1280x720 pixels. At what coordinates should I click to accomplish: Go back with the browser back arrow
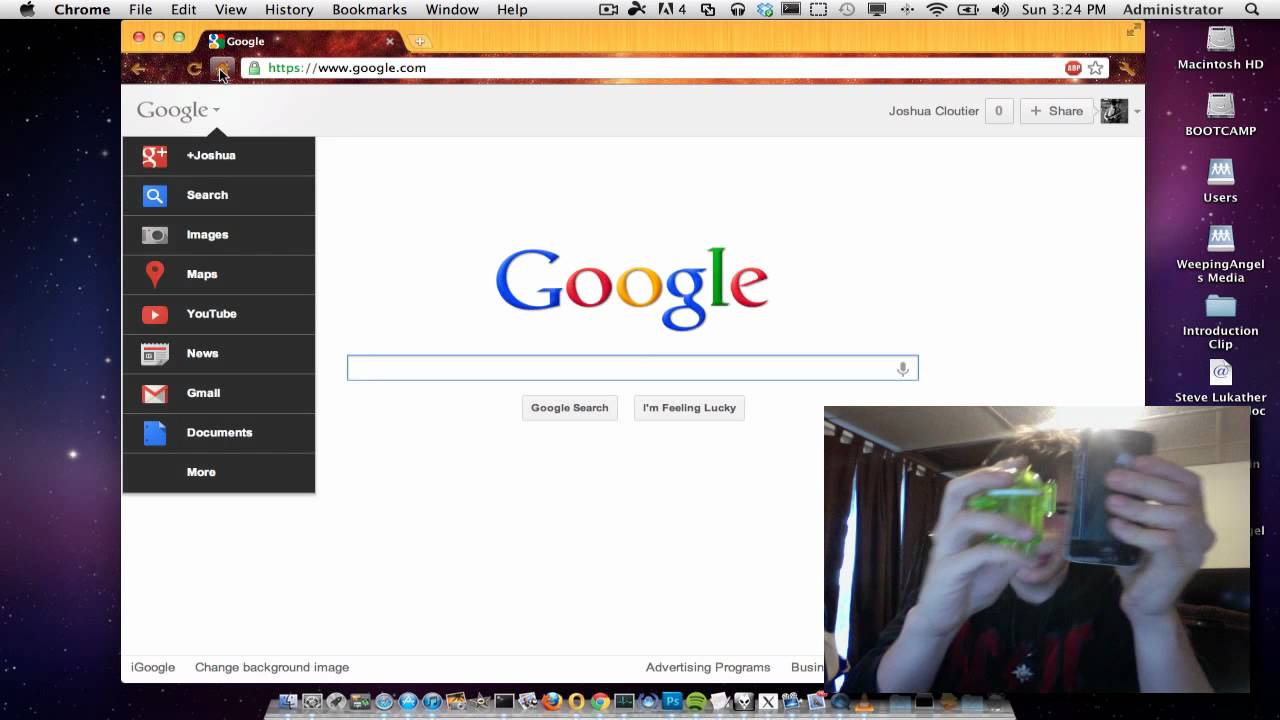(139, 69)
